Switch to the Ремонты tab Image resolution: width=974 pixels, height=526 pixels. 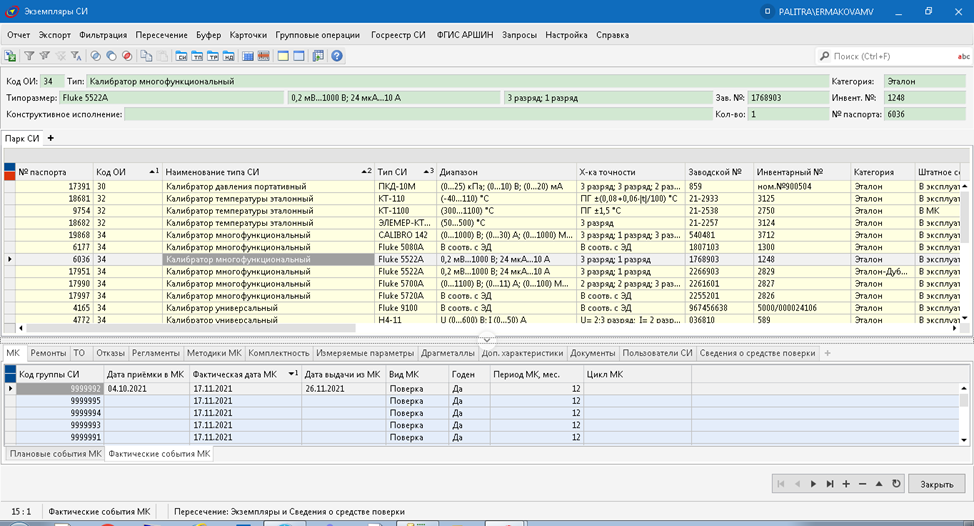coord(48,353)
